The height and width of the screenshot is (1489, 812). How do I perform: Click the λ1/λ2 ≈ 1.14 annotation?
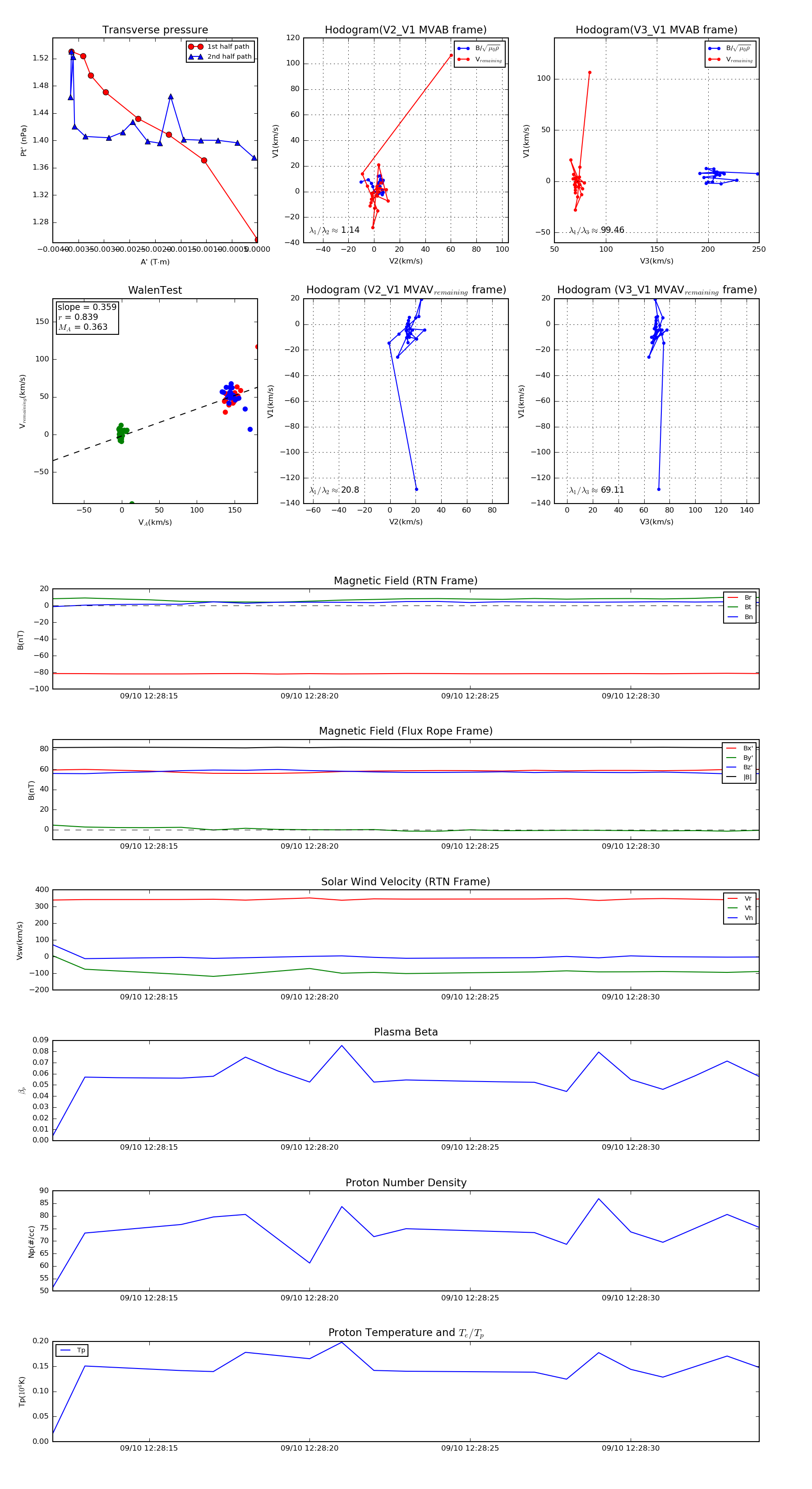[334, 230]
